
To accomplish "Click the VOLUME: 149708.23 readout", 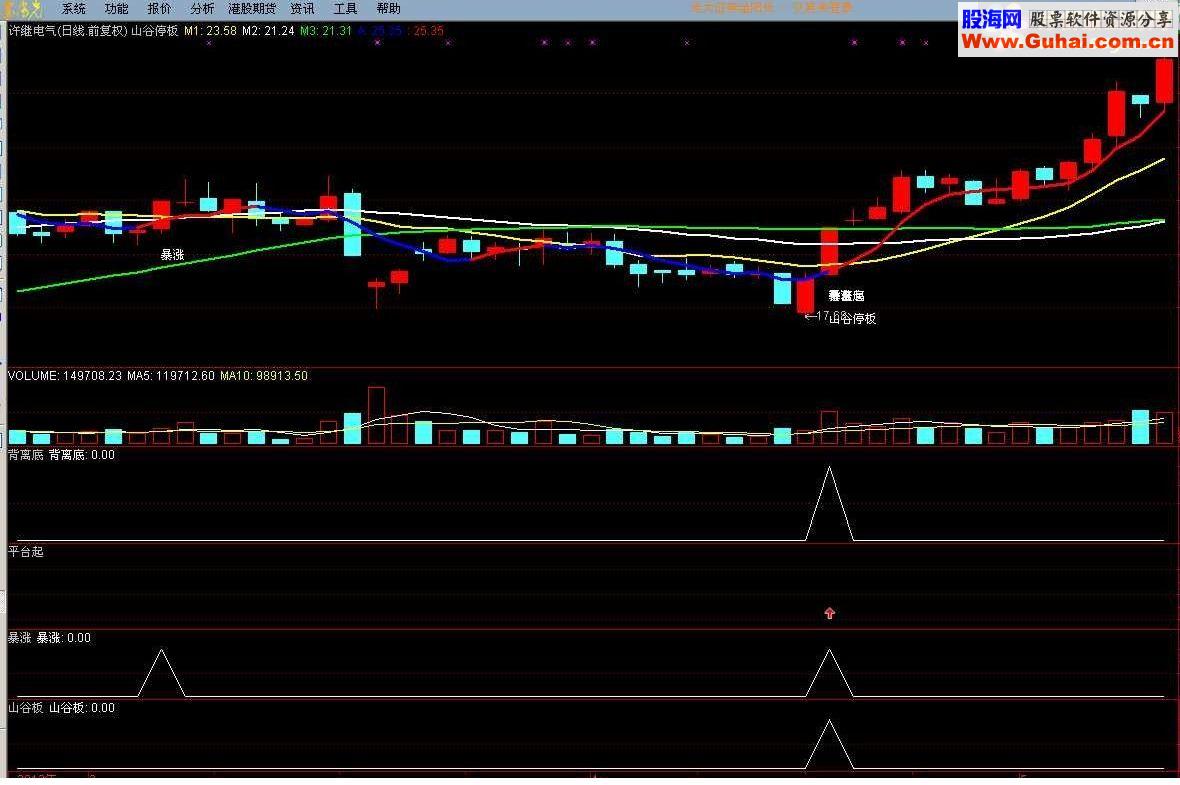I will tap(65, 376).
